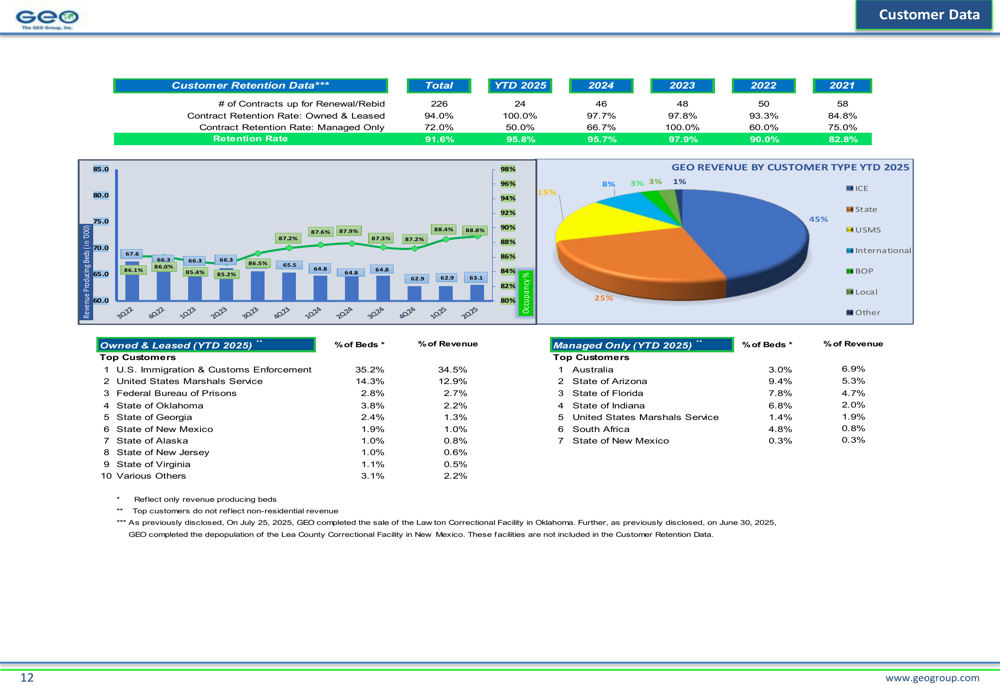Image resolution: width=1000 pixels, height=685 pixels.
Task: Pick the USMS legend color swatch
Action: pyautogui.click(x=849, y=230)
